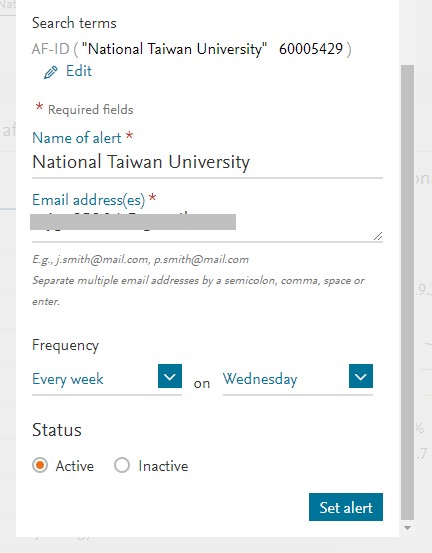This screenshot has width=432, height=553.
Task: Expand day list with Wednesday chevron button
Action: pyautogui.click(x=361, y=376)
